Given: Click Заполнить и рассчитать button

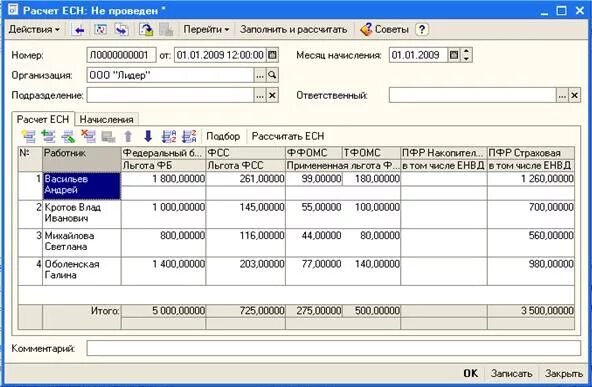Looking at the screenshot, I should click(293, 29).
